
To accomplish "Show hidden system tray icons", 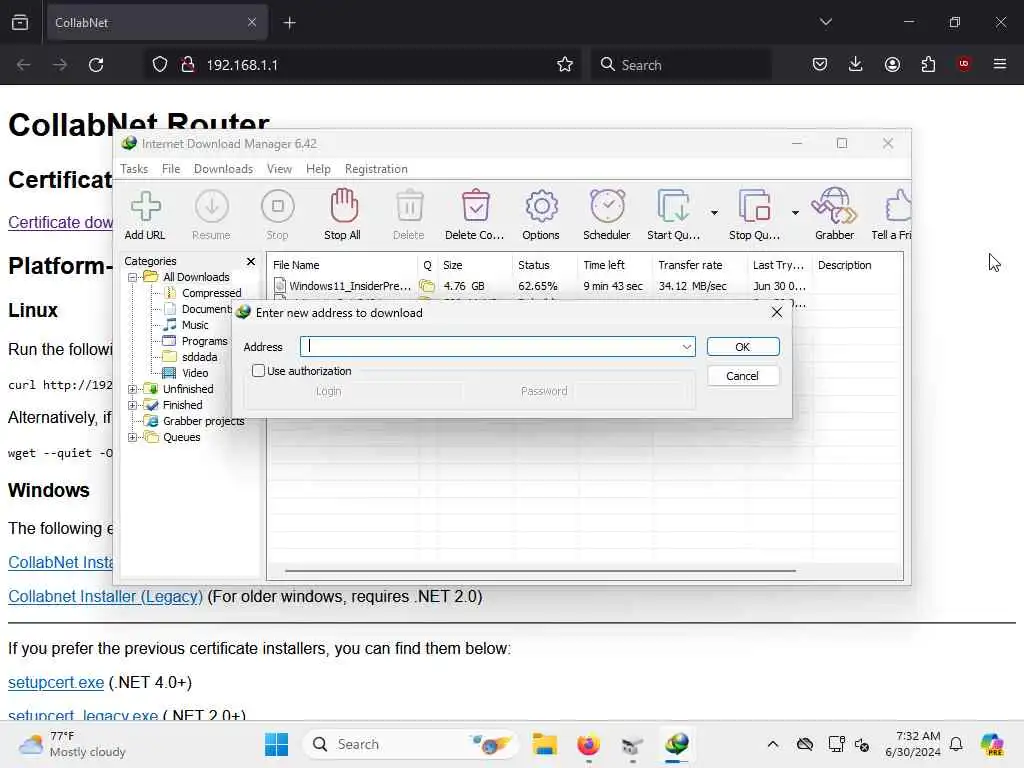I will point(773,744).
